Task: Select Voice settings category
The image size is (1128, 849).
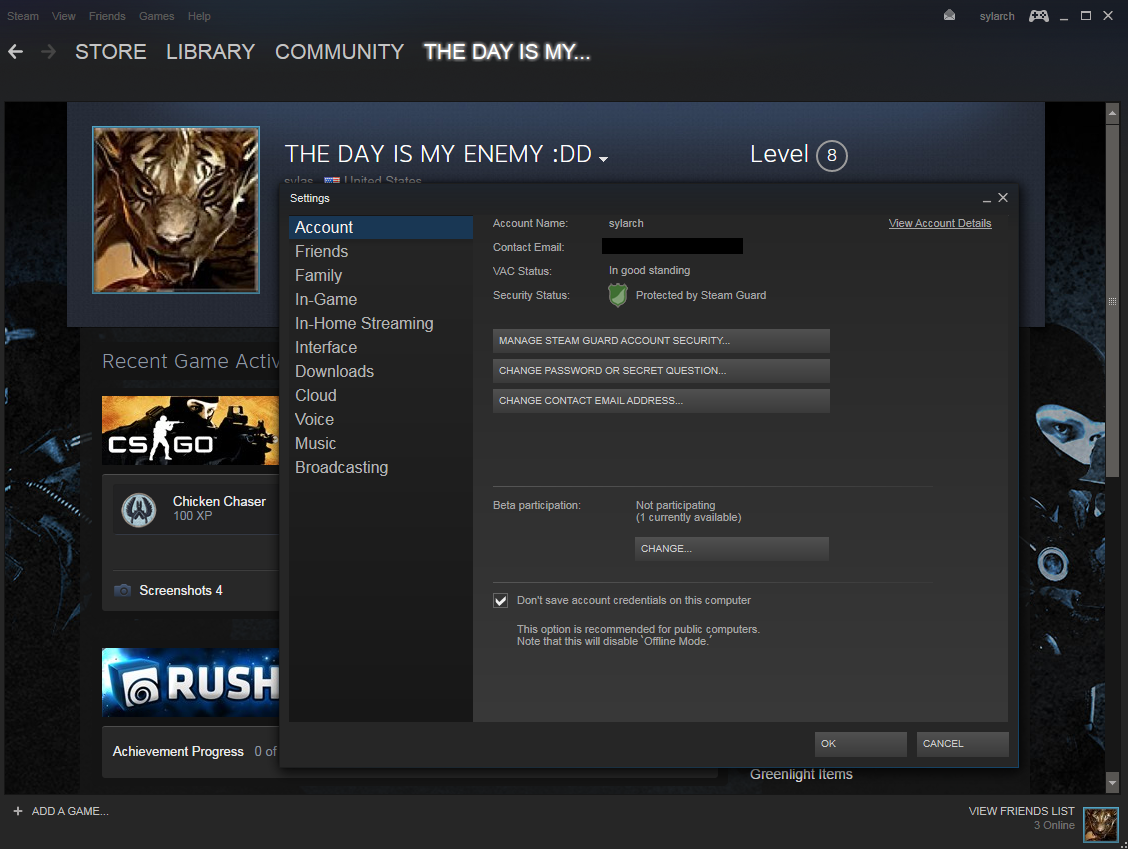Action: click(381, 419)
